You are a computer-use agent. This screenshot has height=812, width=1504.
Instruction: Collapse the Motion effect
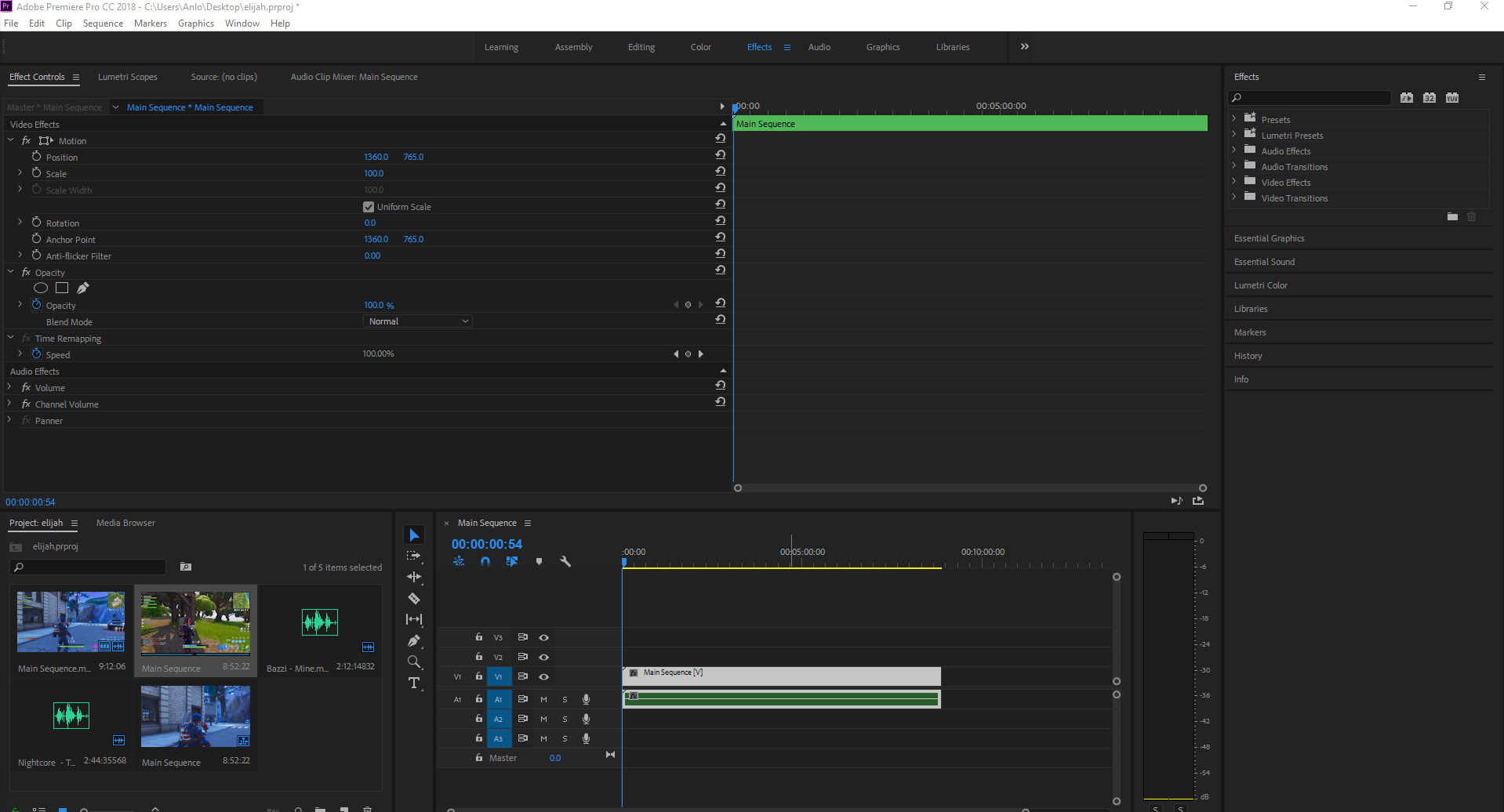click(11, 140)
